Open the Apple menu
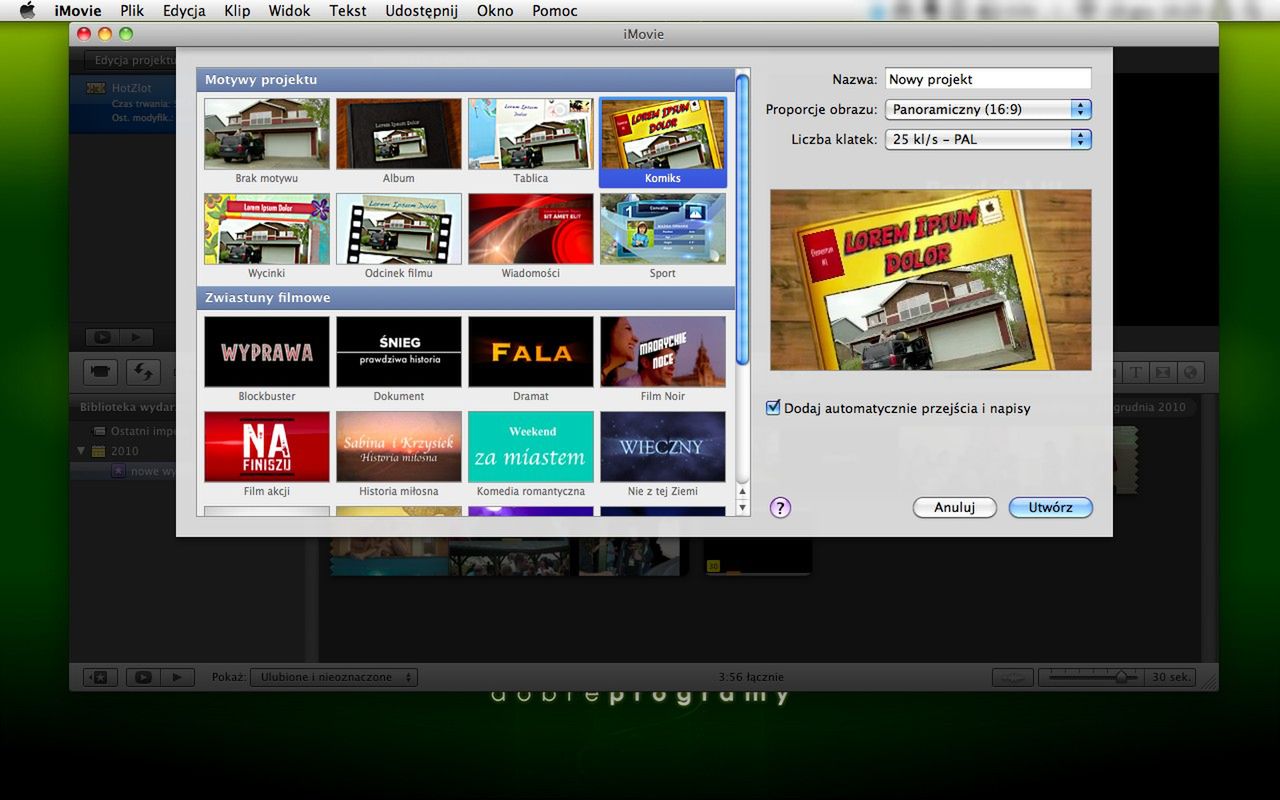The image size is (1280, 800). click(x=27, y=11)
